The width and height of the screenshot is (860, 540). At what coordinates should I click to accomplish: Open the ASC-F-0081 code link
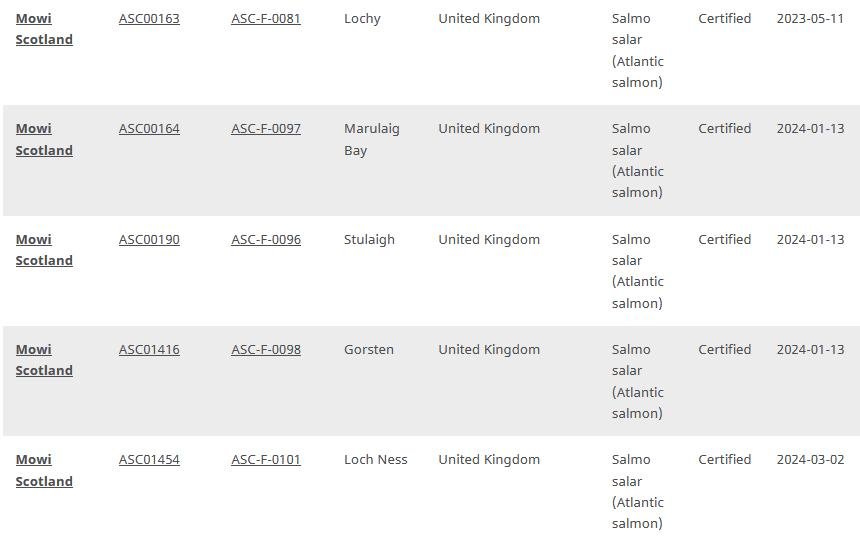[265, 18]
